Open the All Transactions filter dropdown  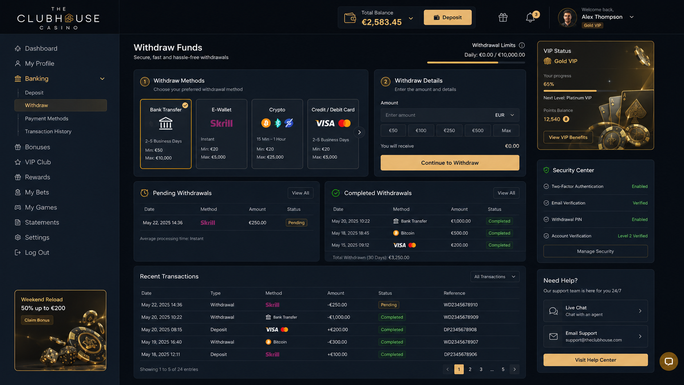[x=495, y=277]
